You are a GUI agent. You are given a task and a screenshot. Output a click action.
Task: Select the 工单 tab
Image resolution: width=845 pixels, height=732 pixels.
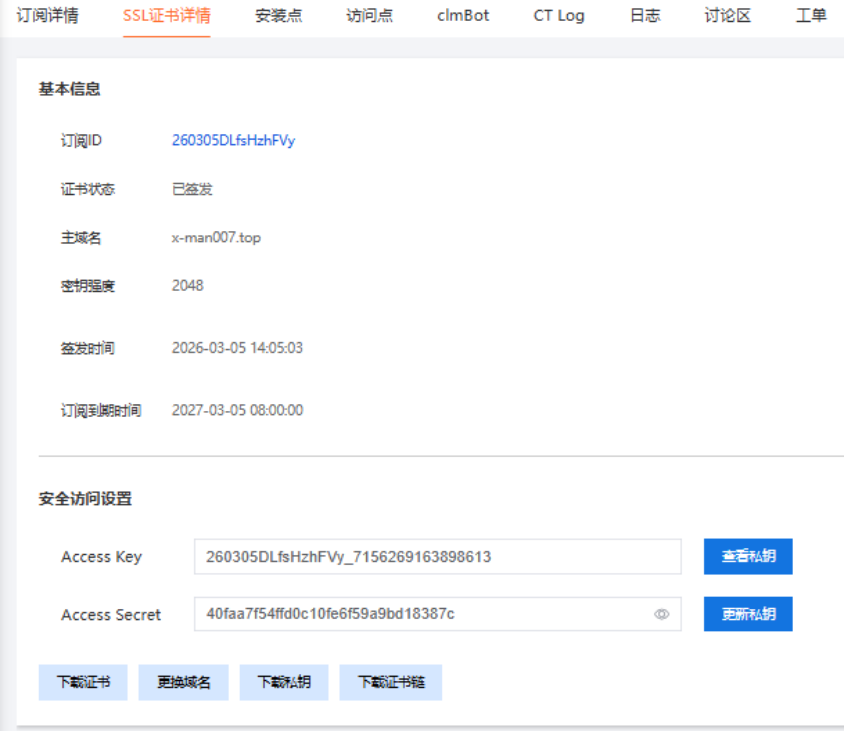[811, 16]
